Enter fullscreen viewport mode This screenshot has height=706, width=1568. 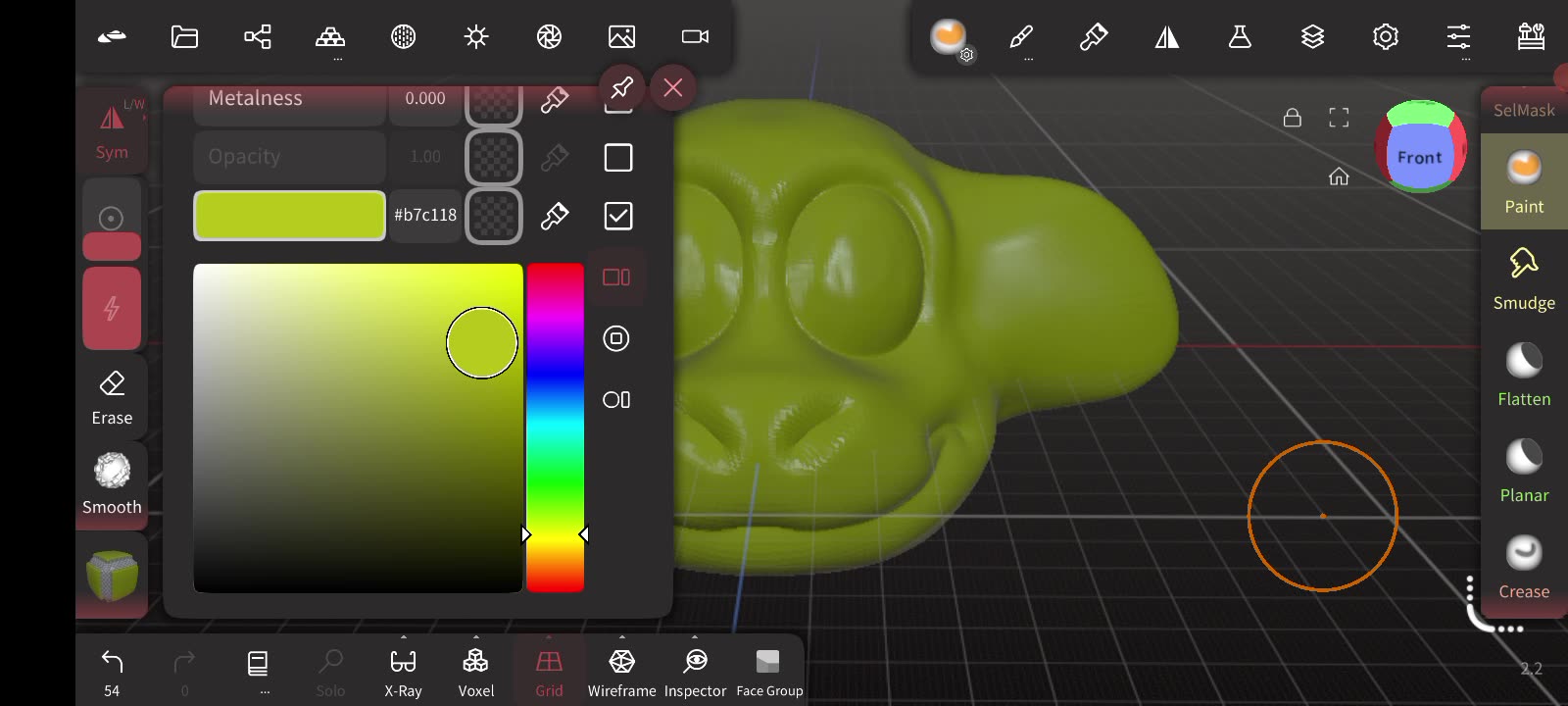1339,118
